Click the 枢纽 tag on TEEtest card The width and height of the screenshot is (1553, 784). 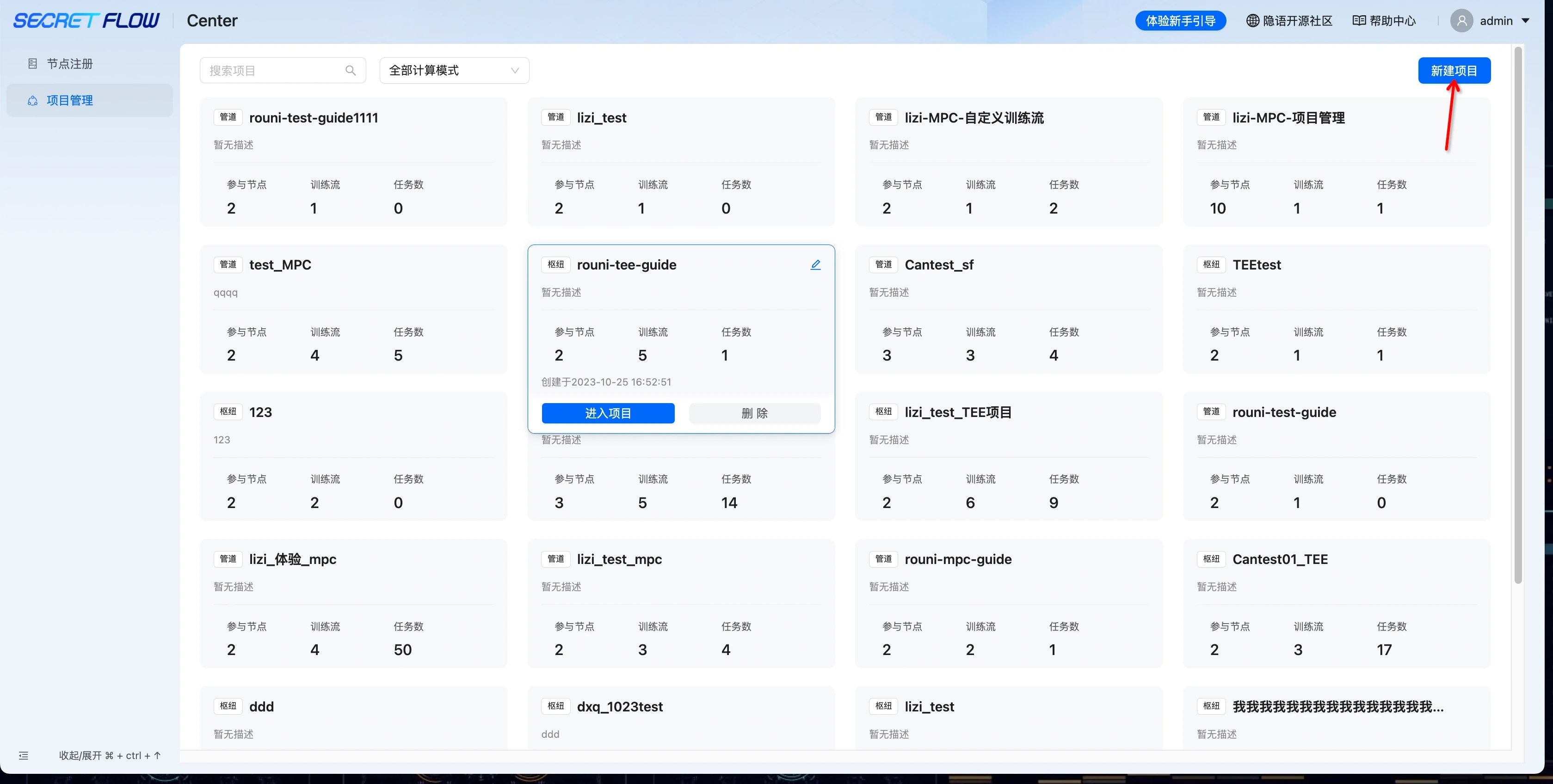(1211, 264)
